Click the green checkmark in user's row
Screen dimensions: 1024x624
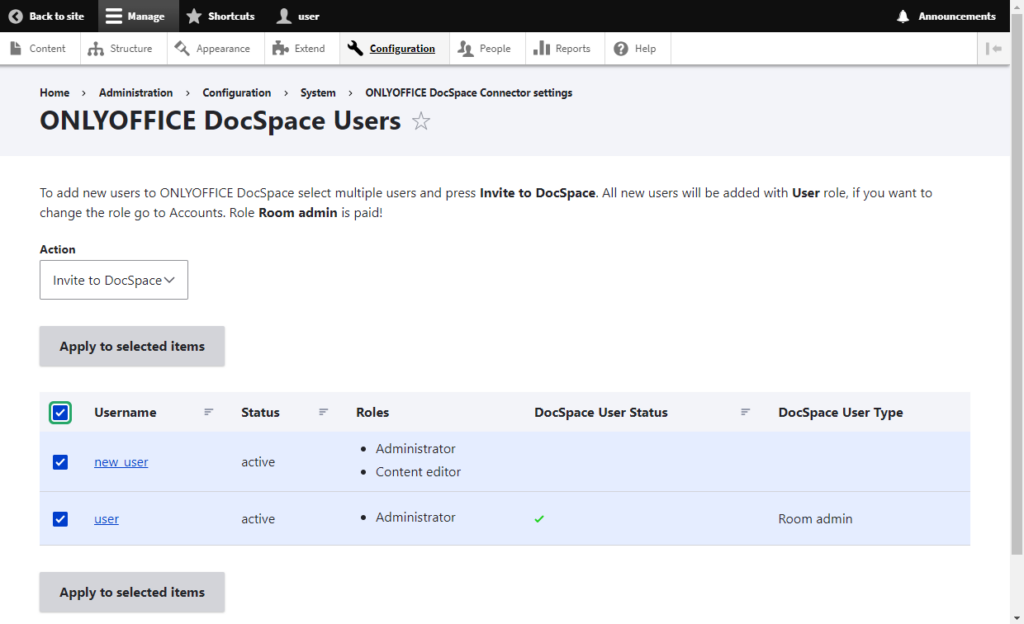tap(539, 519)
